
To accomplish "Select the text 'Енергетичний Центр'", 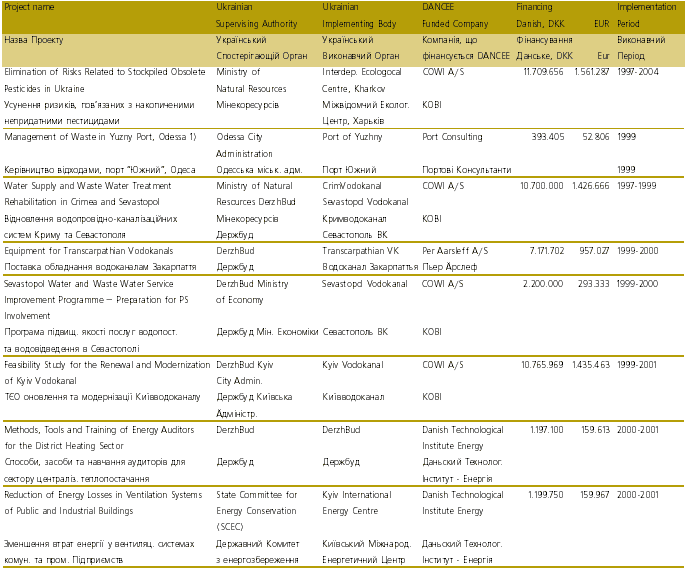I will point(363,559).
